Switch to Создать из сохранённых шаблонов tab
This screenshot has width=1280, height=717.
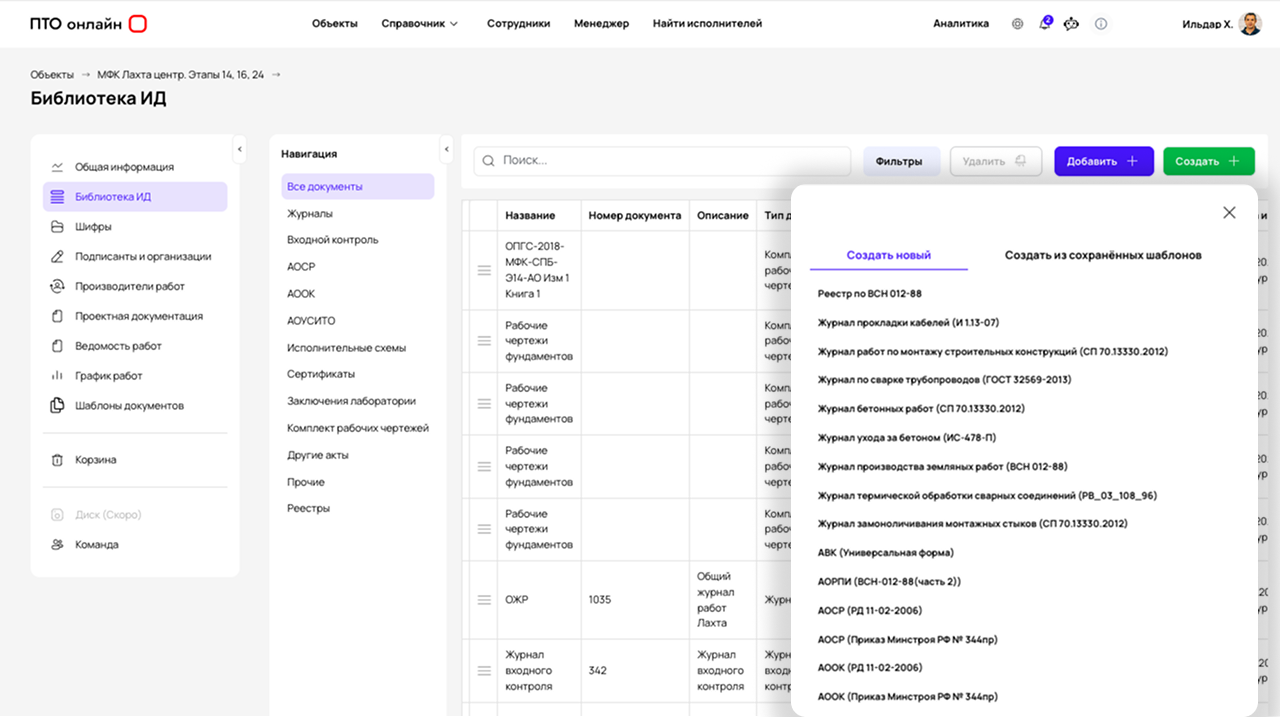tap(1102, 255)
